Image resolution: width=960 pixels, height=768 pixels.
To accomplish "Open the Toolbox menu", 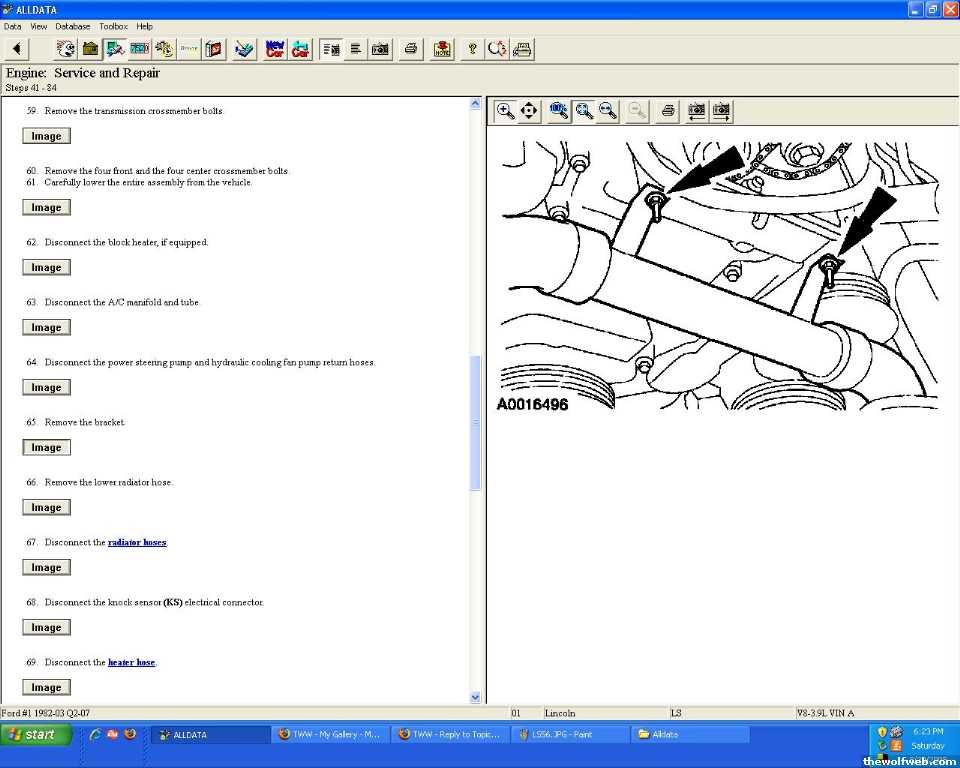I will click(x=113, y=26).
